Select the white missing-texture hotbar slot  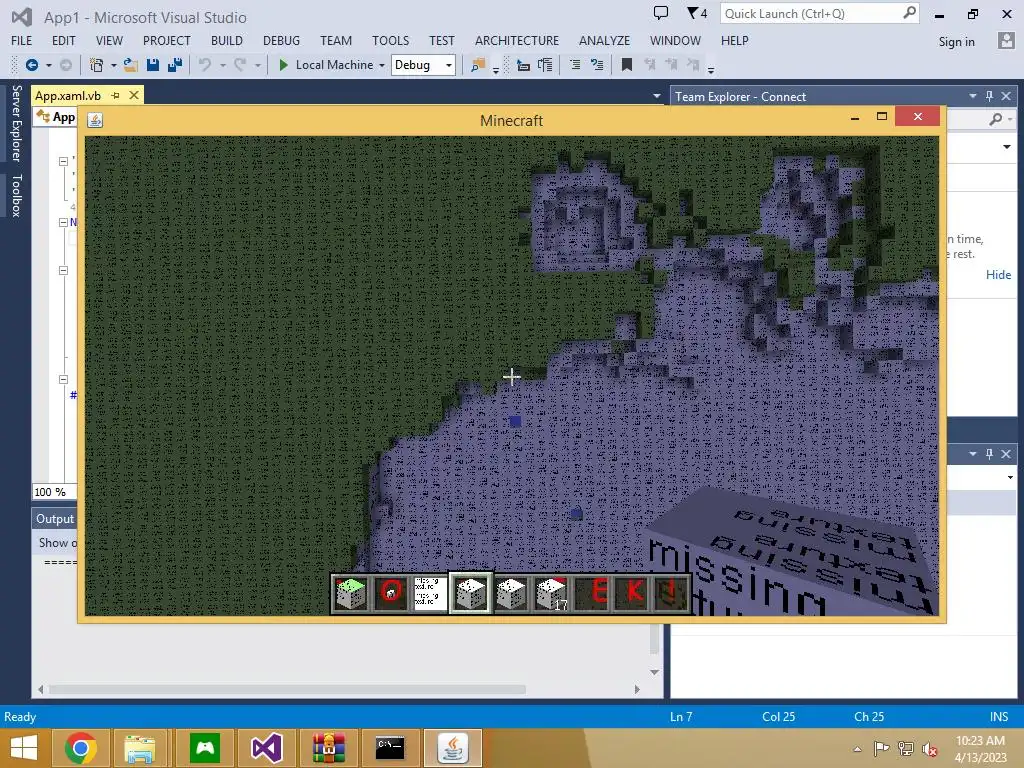(430, 593)
